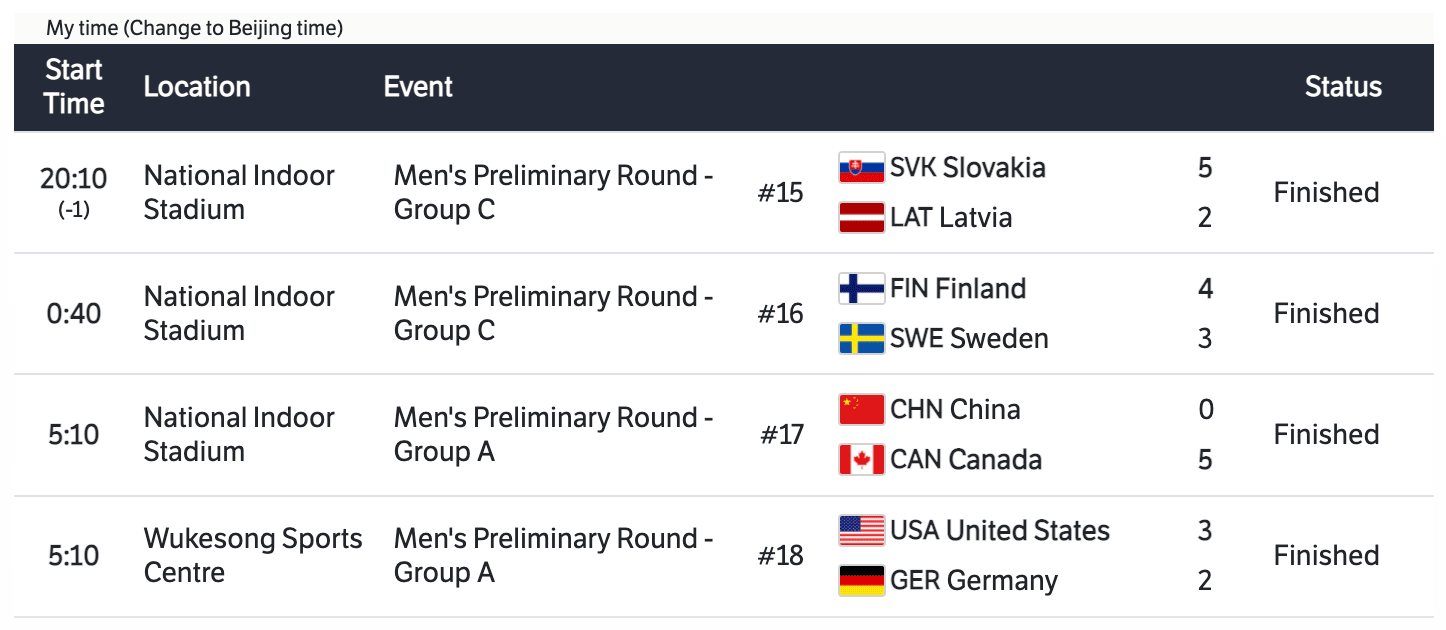Open SVK Slovakia team link

[967, 168]
